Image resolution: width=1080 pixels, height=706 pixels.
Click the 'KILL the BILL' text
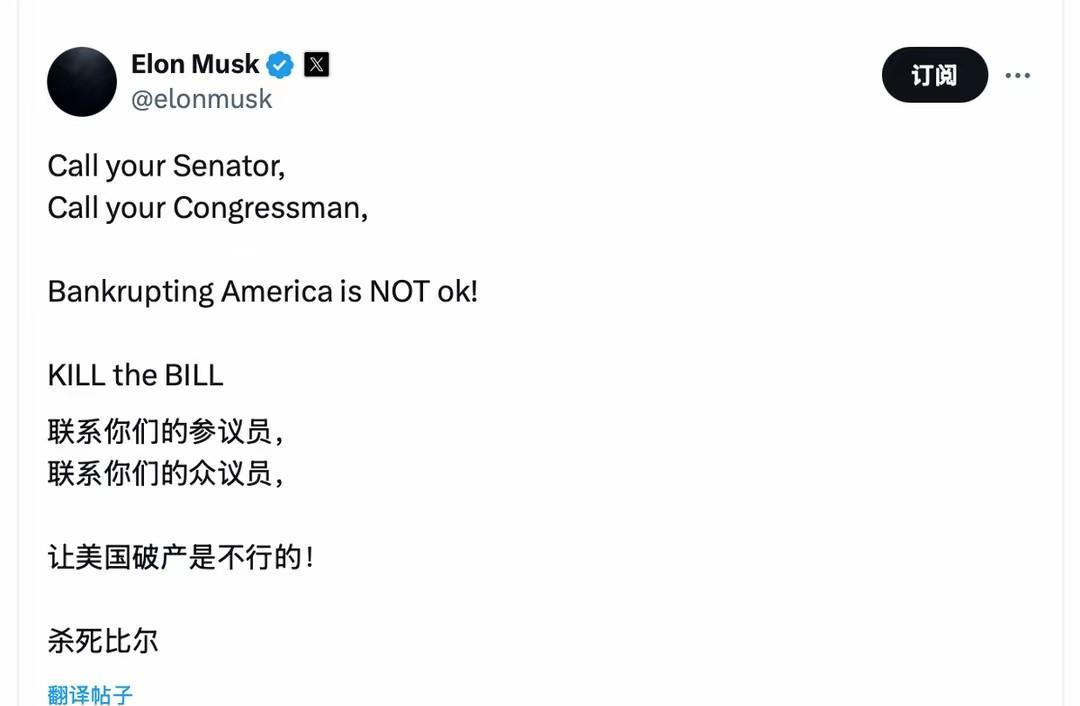[135, 376]
